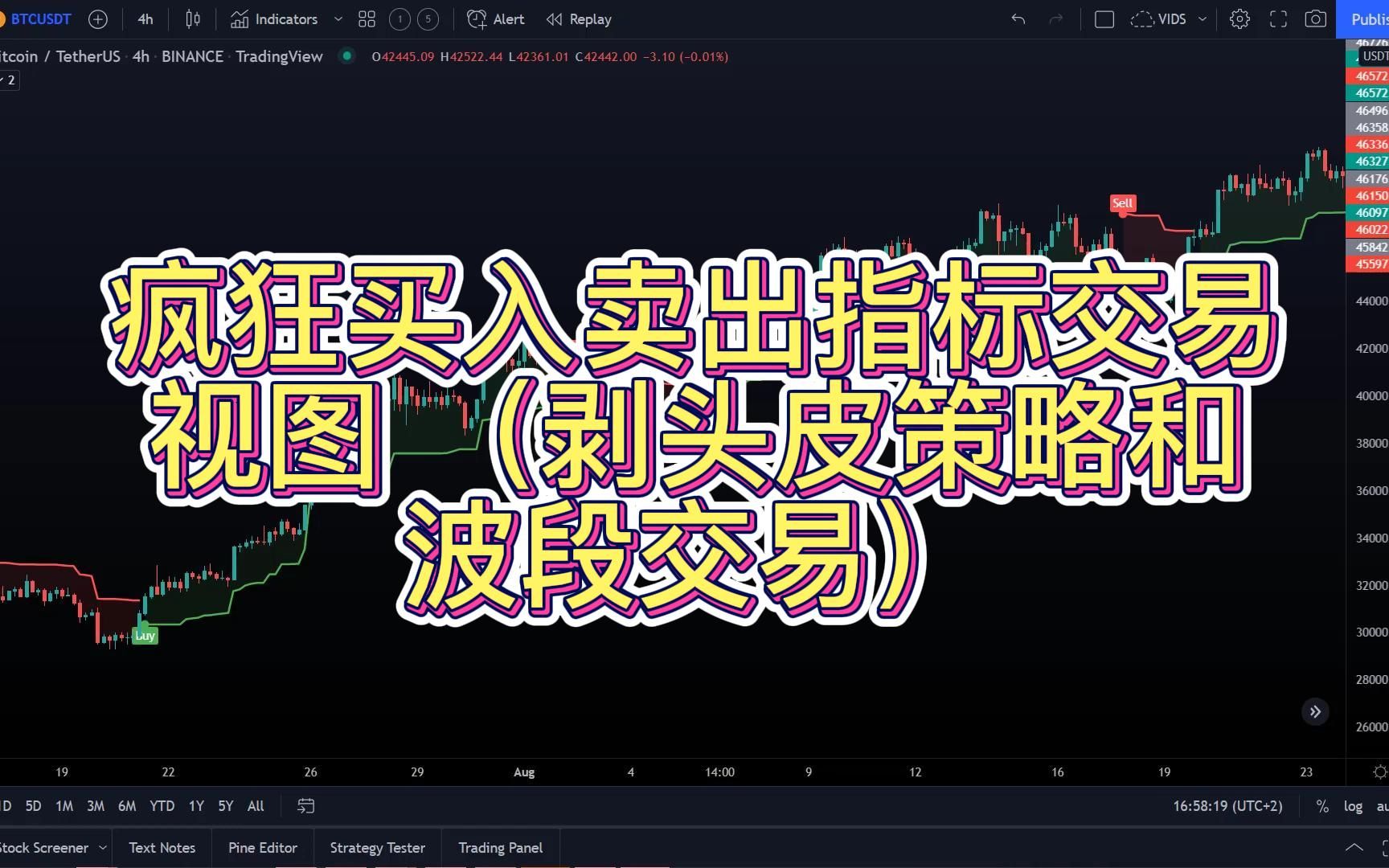
Task: Toggle logarithmic price scale
Action: click(1352, 805)
